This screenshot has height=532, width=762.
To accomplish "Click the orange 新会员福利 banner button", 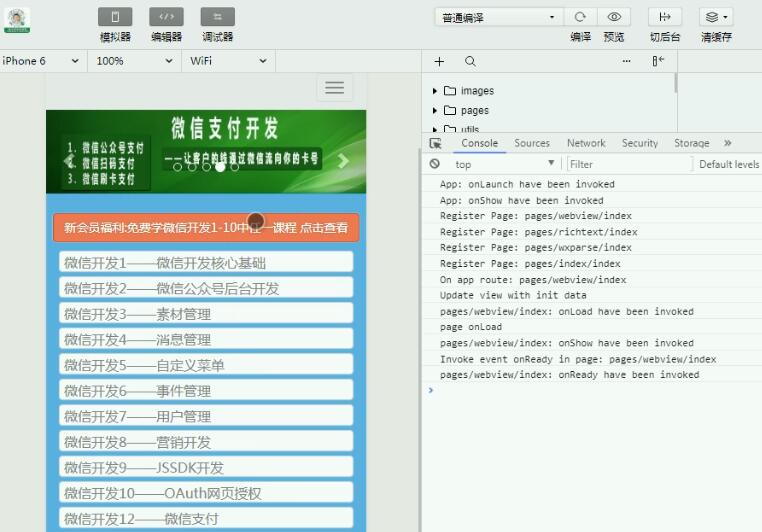I will [x=206, y=228].
